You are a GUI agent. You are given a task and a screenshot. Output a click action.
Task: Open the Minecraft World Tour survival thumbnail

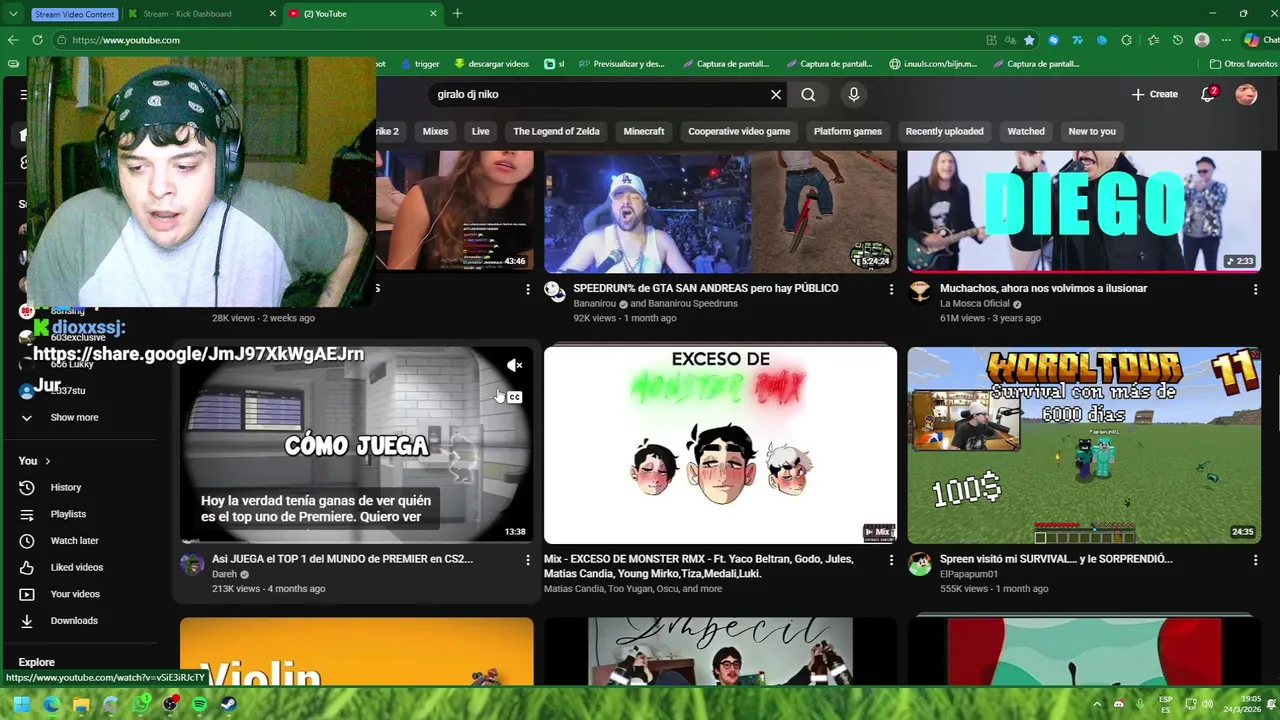[x=1084, y=445]
